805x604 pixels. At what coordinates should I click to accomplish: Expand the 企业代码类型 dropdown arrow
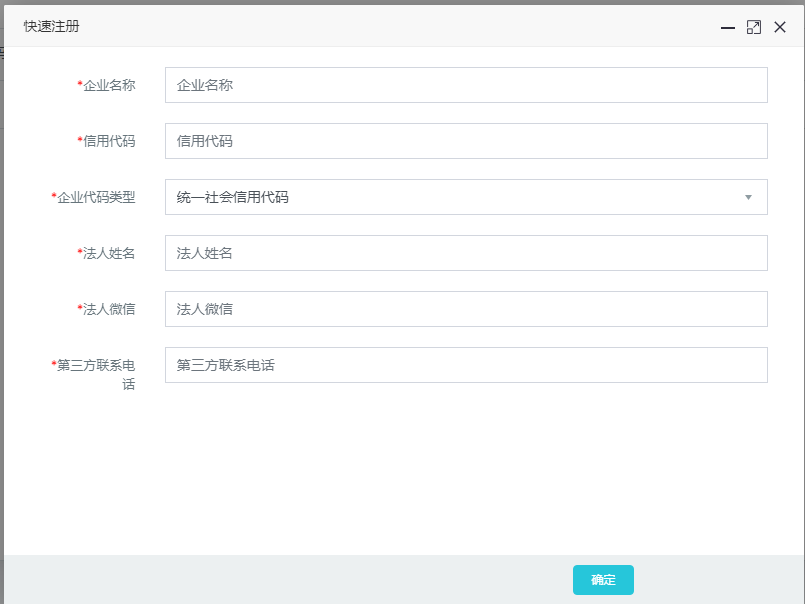pyautogui.click(x=748, y=197)
